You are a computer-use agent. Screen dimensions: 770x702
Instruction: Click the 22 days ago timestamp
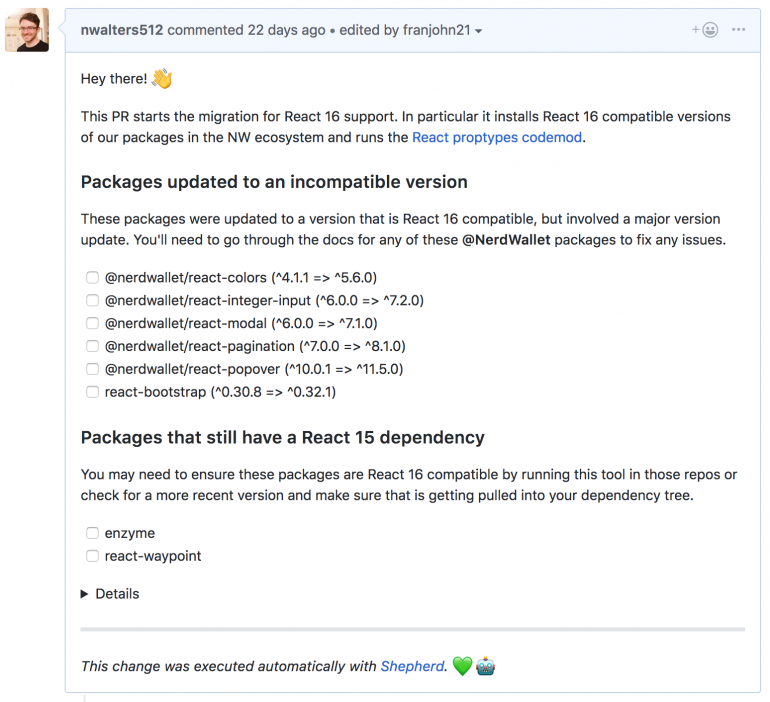[x=286, y=30]
